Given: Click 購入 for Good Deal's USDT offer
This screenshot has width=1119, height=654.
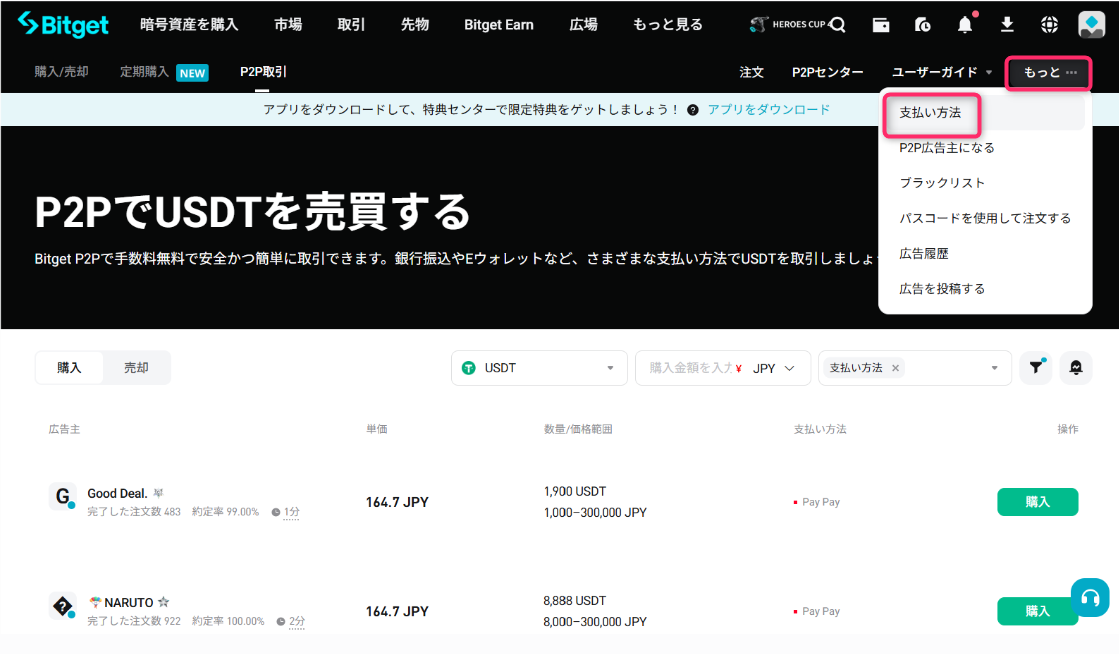Looking at the screenshot, I should pos(1037,501).
